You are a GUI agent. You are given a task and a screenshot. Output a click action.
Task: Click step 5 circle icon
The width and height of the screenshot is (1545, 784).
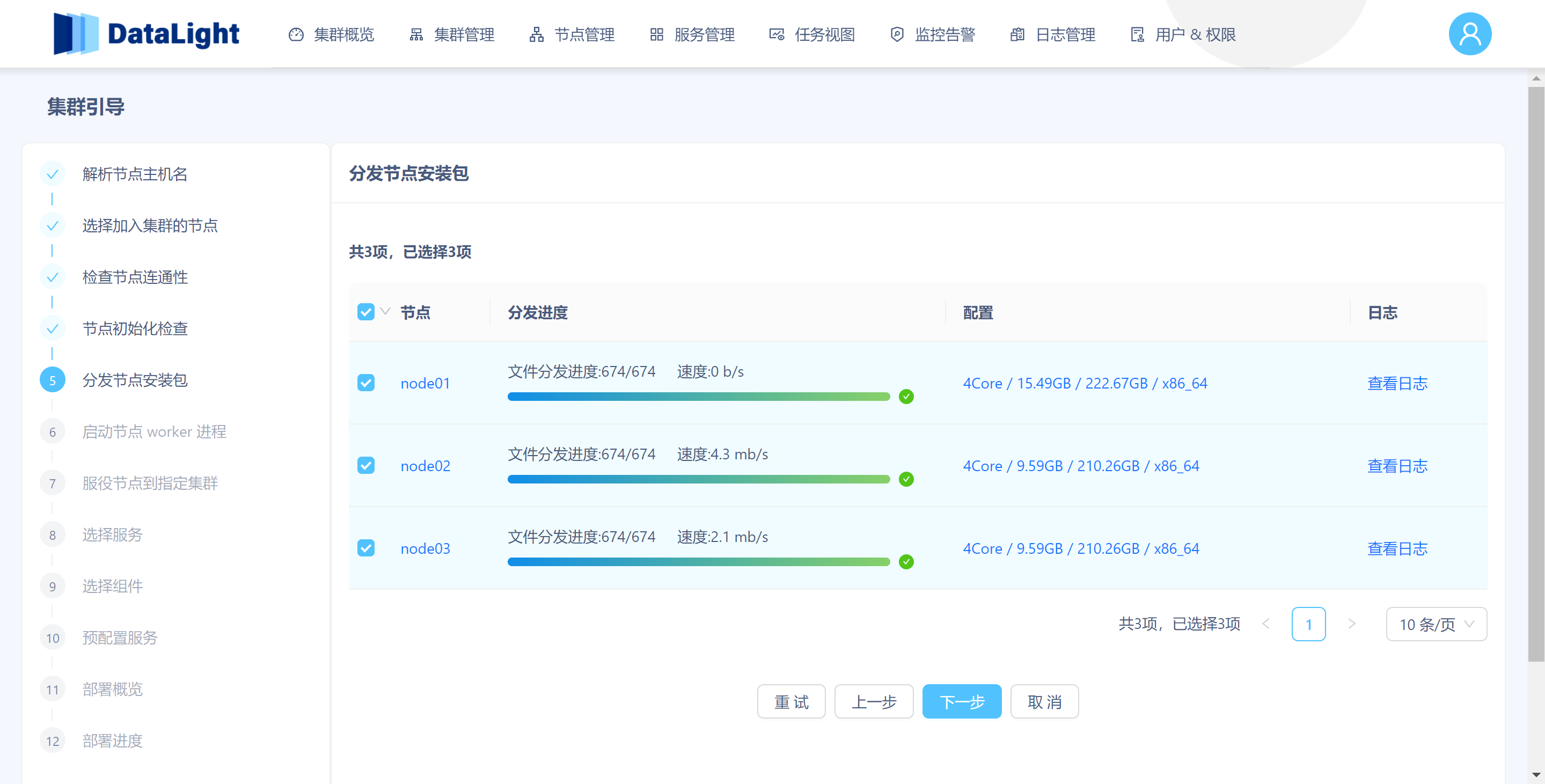pos(52,380)
